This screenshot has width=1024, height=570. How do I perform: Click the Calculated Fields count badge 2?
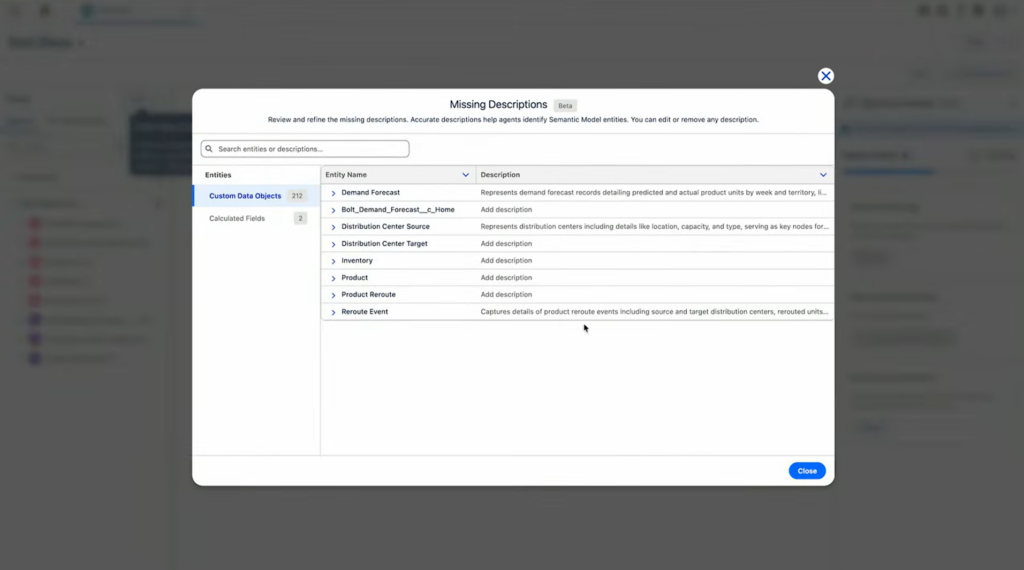[300, 218]
